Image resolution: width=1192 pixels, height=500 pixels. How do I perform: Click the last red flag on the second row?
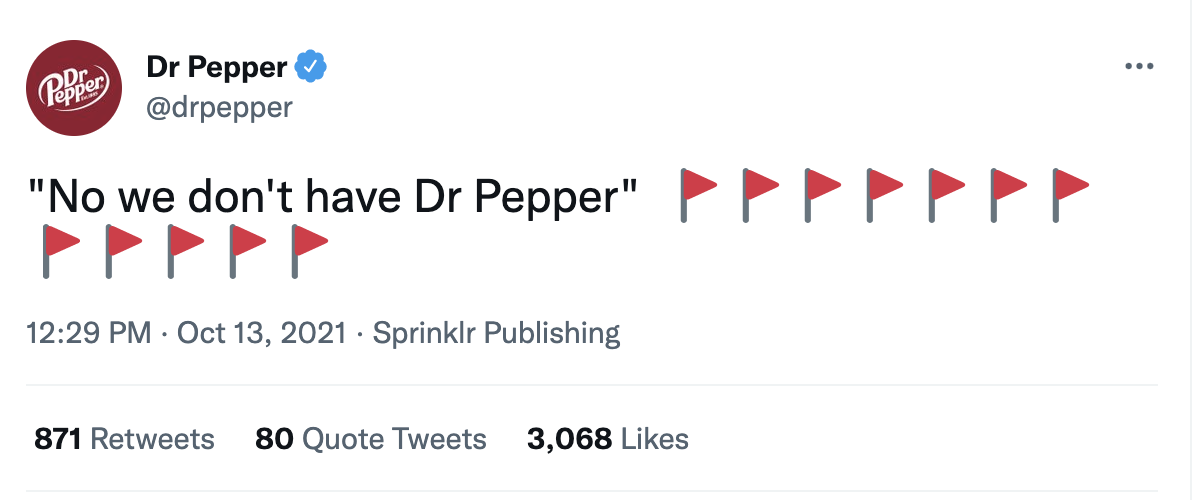[309, 251]
